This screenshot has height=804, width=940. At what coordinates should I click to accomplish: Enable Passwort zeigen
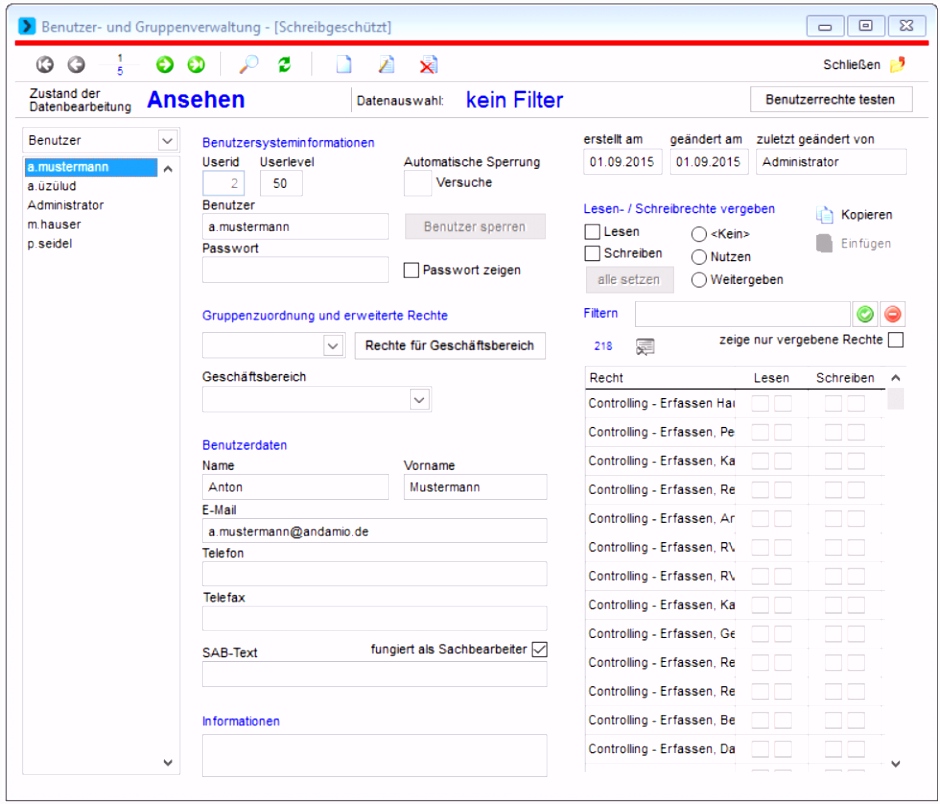[411, 270]
